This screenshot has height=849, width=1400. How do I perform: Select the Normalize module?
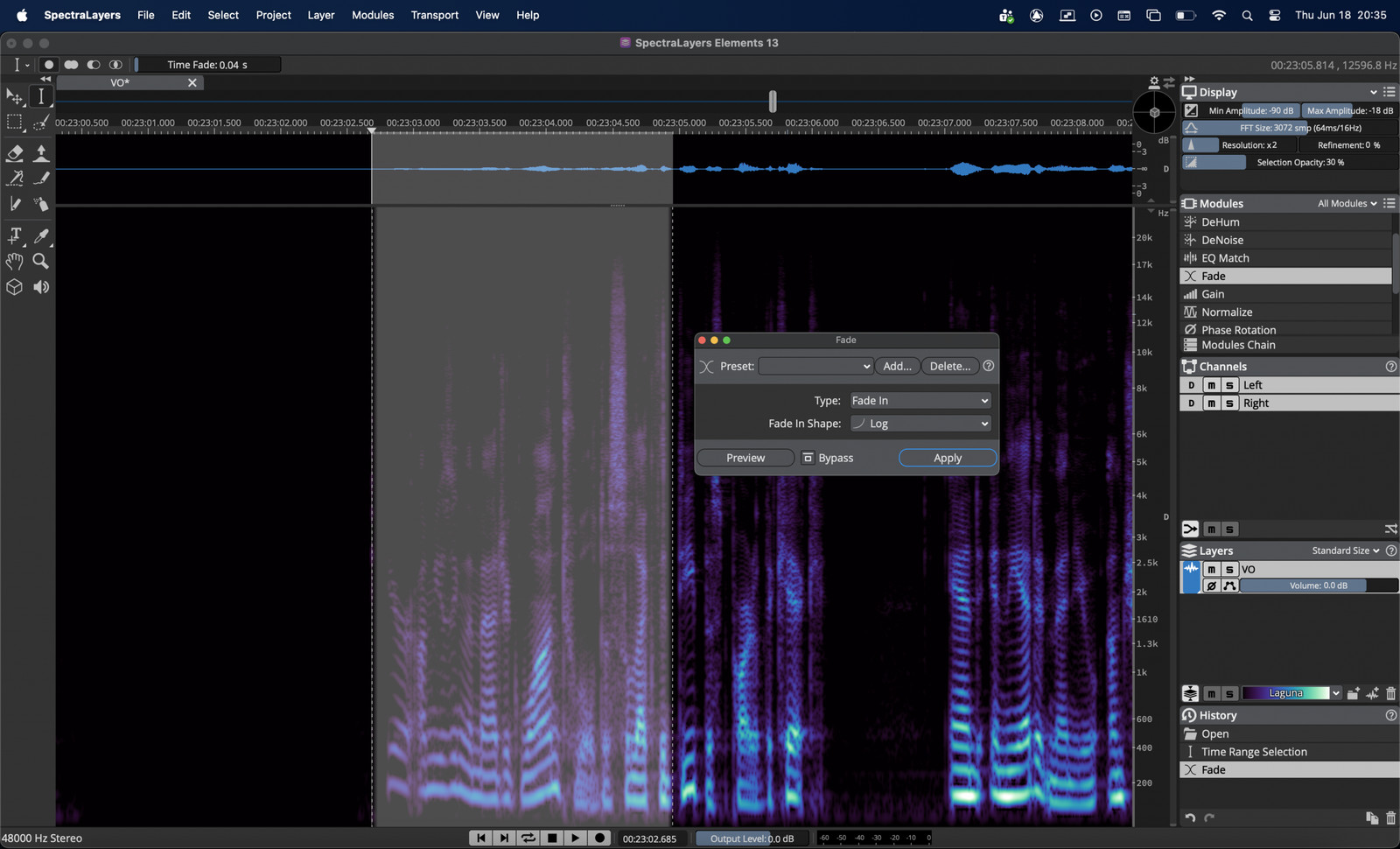pos(1285,312)
